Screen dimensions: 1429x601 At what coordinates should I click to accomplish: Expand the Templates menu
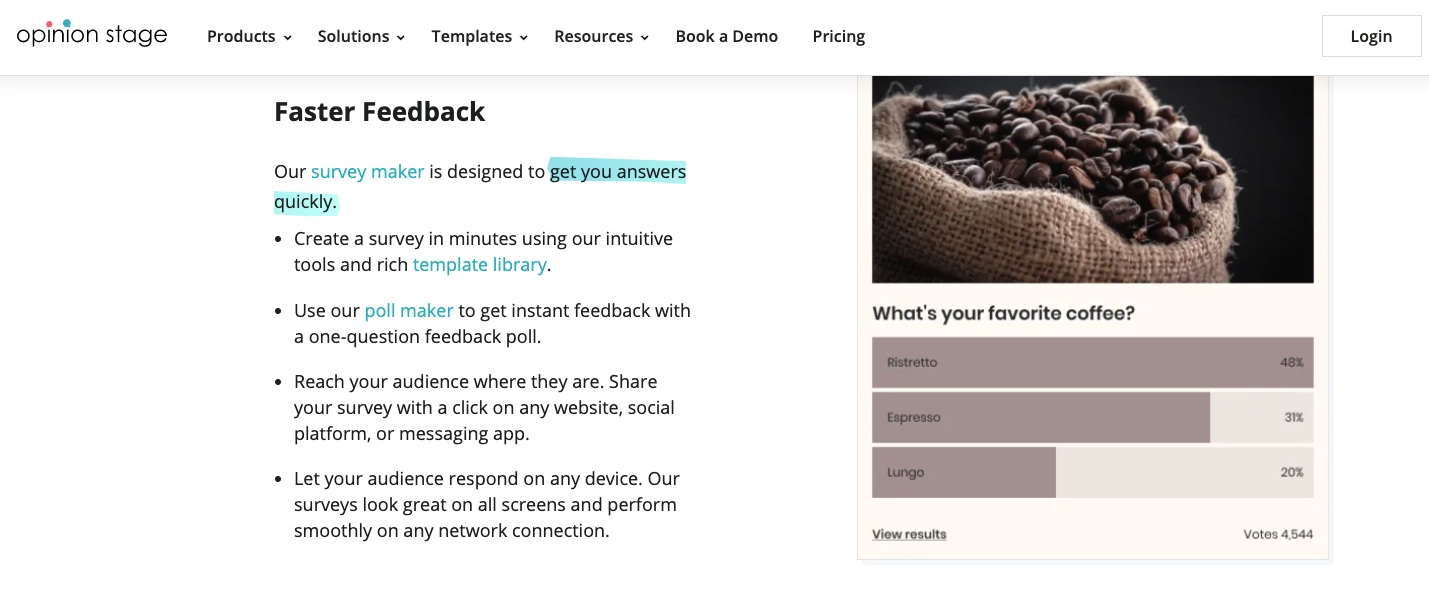pyautogui.click(x=479, y=37)
